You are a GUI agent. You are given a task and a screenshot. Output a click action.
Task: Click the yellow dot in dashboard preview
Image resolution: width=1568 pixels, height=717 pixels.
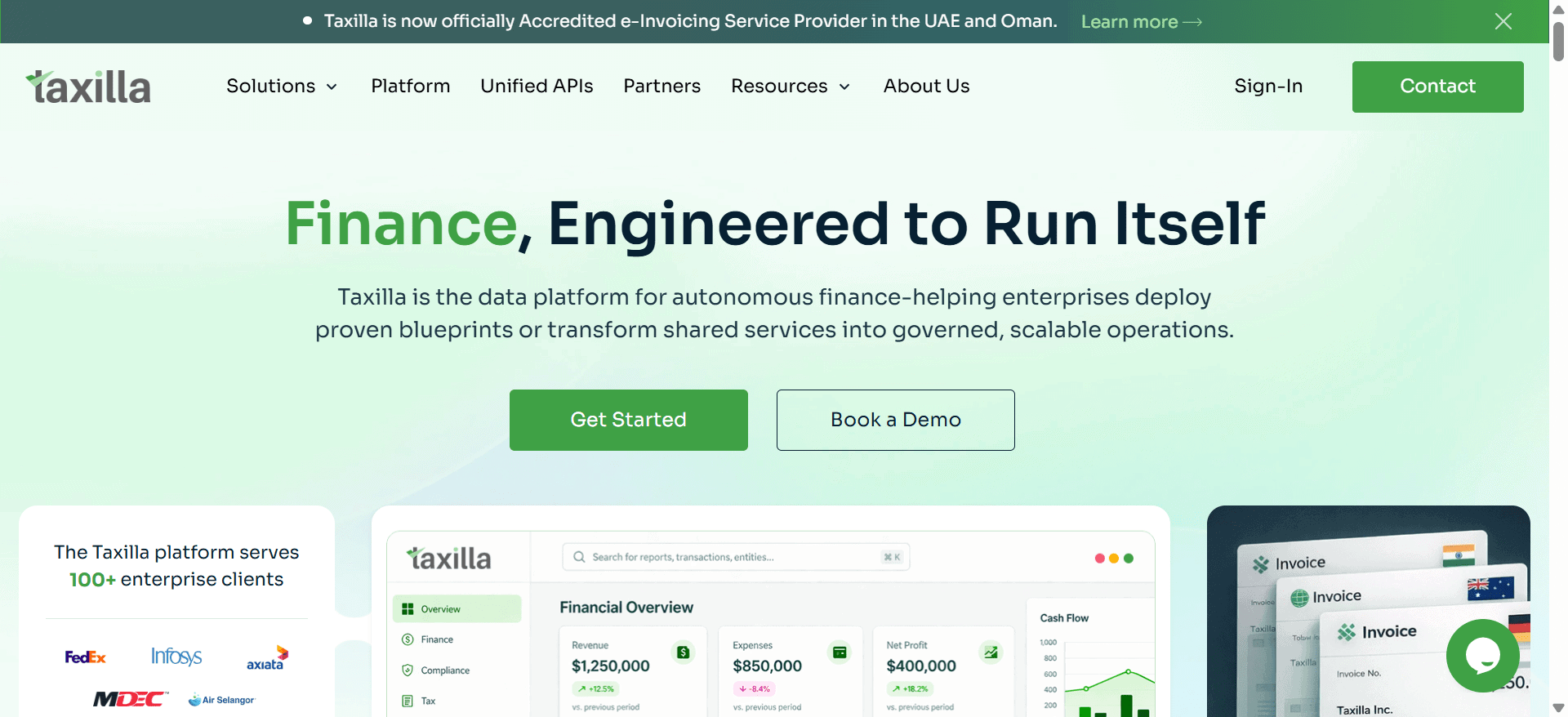pyautogui.click(x=1114, y=559)
